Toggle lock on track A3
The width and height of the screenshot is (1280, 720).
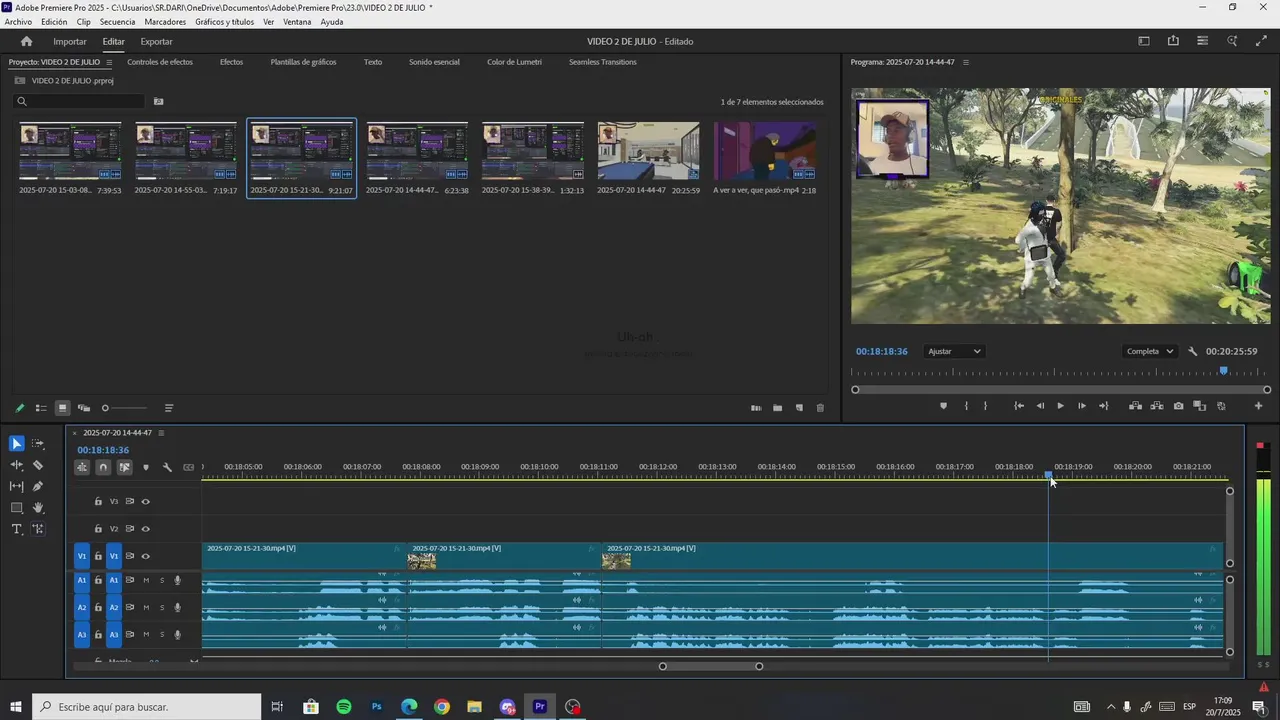[98, 635]
